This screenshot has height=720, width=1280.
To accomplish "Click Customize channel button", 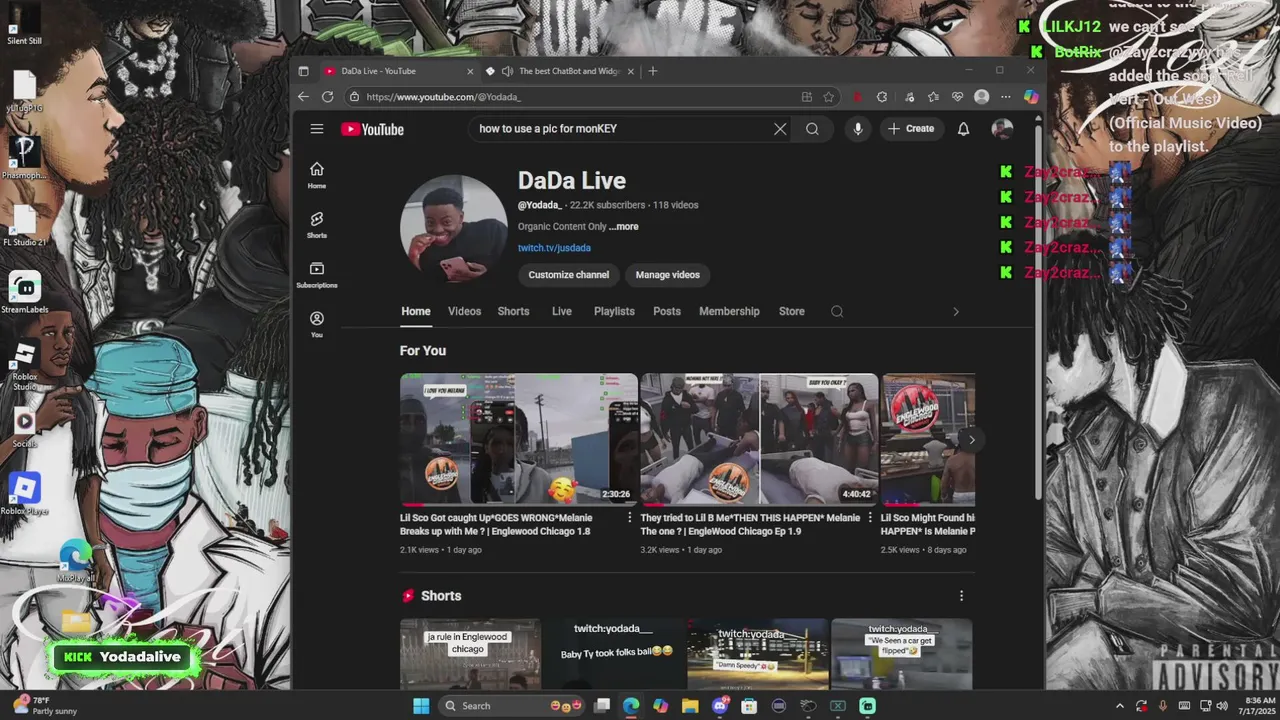I will [x=568, y=275].
